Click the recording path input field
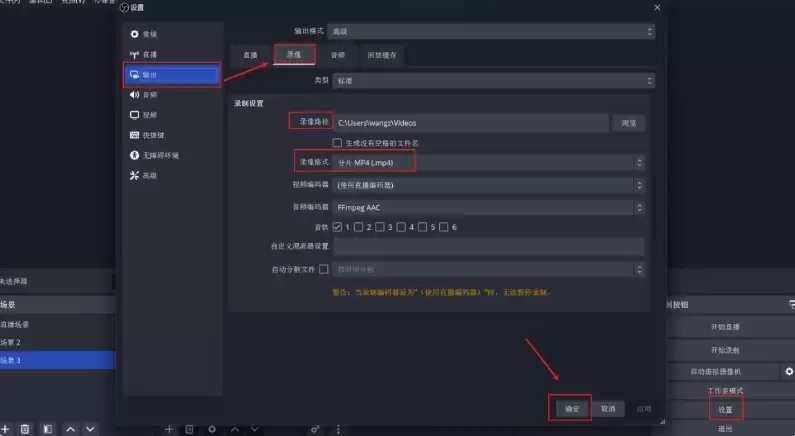This screenshot has width=795, height=436. [x=471, y=123]
